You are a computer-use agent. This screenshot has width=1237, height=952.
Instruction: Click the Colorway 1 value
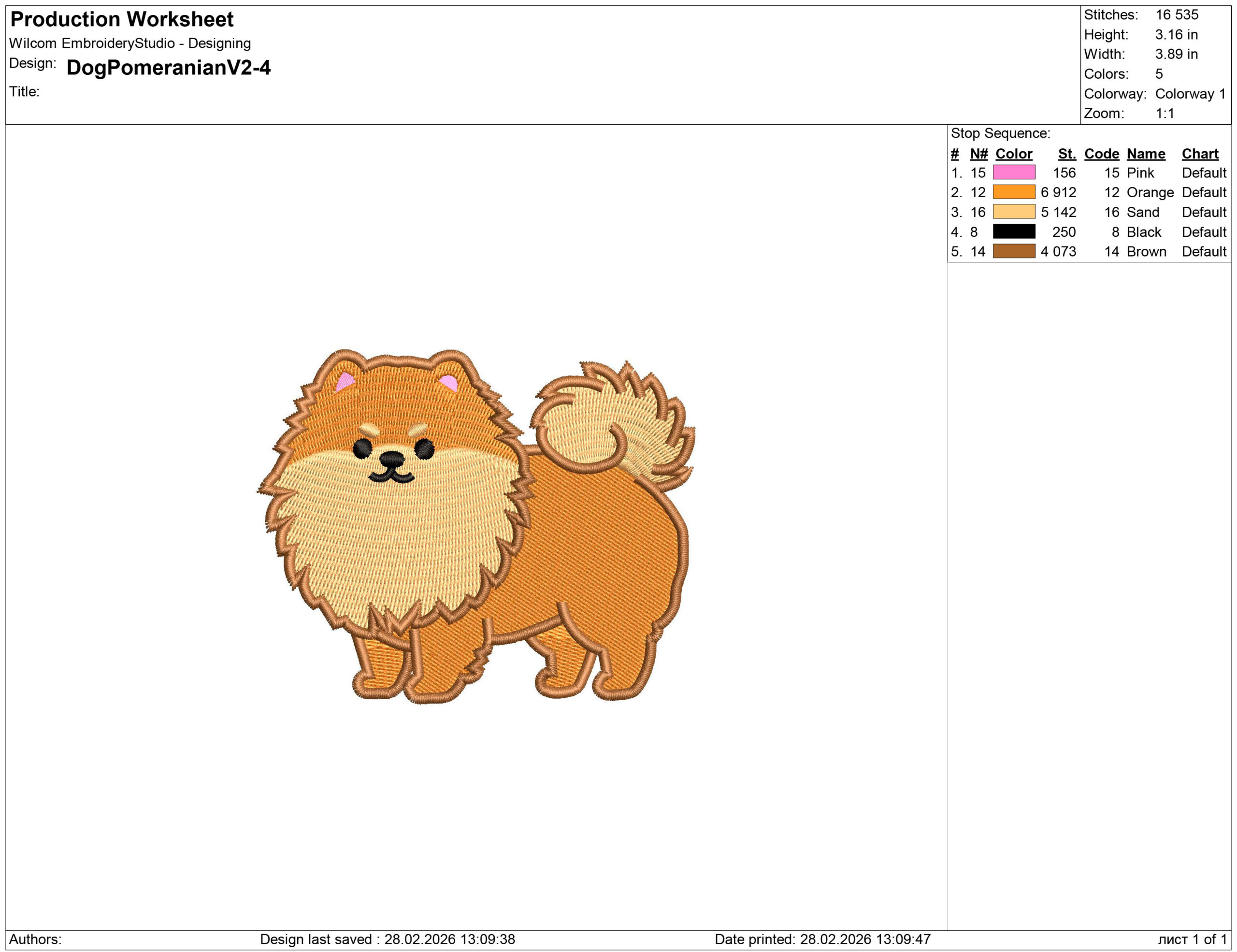pyautogui.click(x=1190, y=93)
